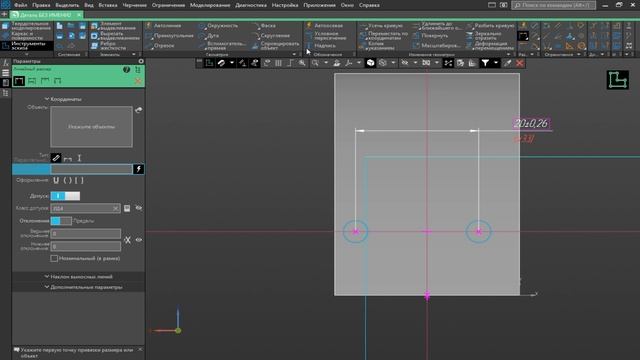Screen dimensions: 640x360
Task: Click the command search field
Action: click(x=553, y=5)
